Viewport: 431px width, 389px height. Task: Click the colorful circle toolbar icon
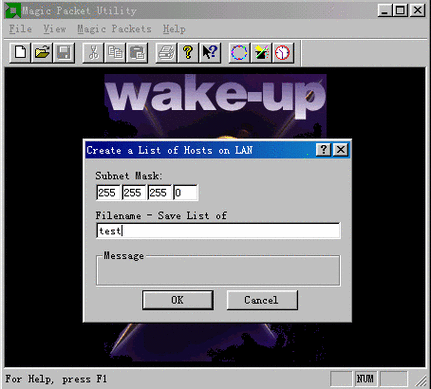coord(239,53)
